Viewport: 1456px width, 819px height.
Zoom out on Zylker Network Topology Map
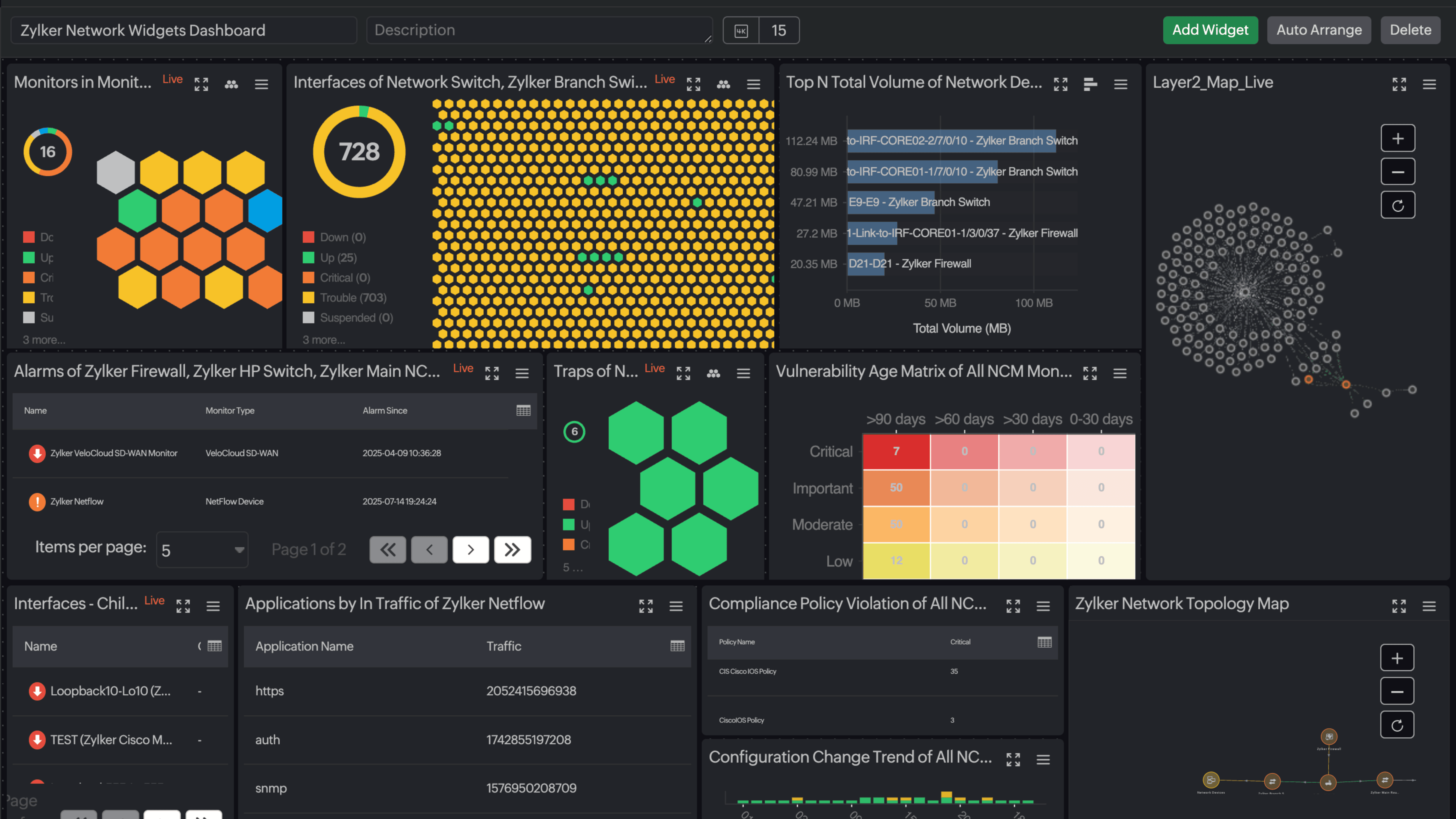tap(1397, 691)
